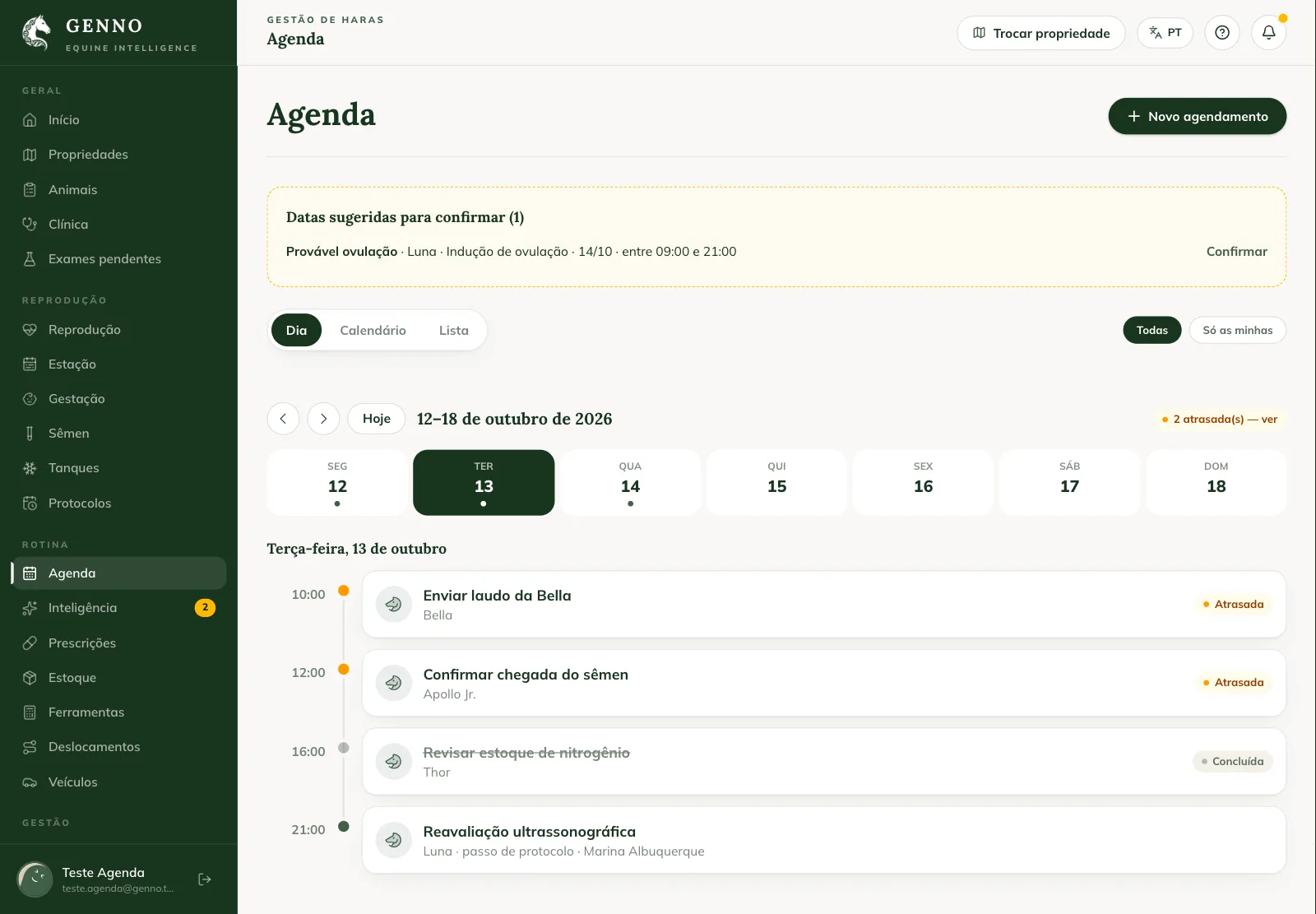Screen dimensions: 1316x914
Task: Click the Provável ovulação suggestion text
Action: 511,252
